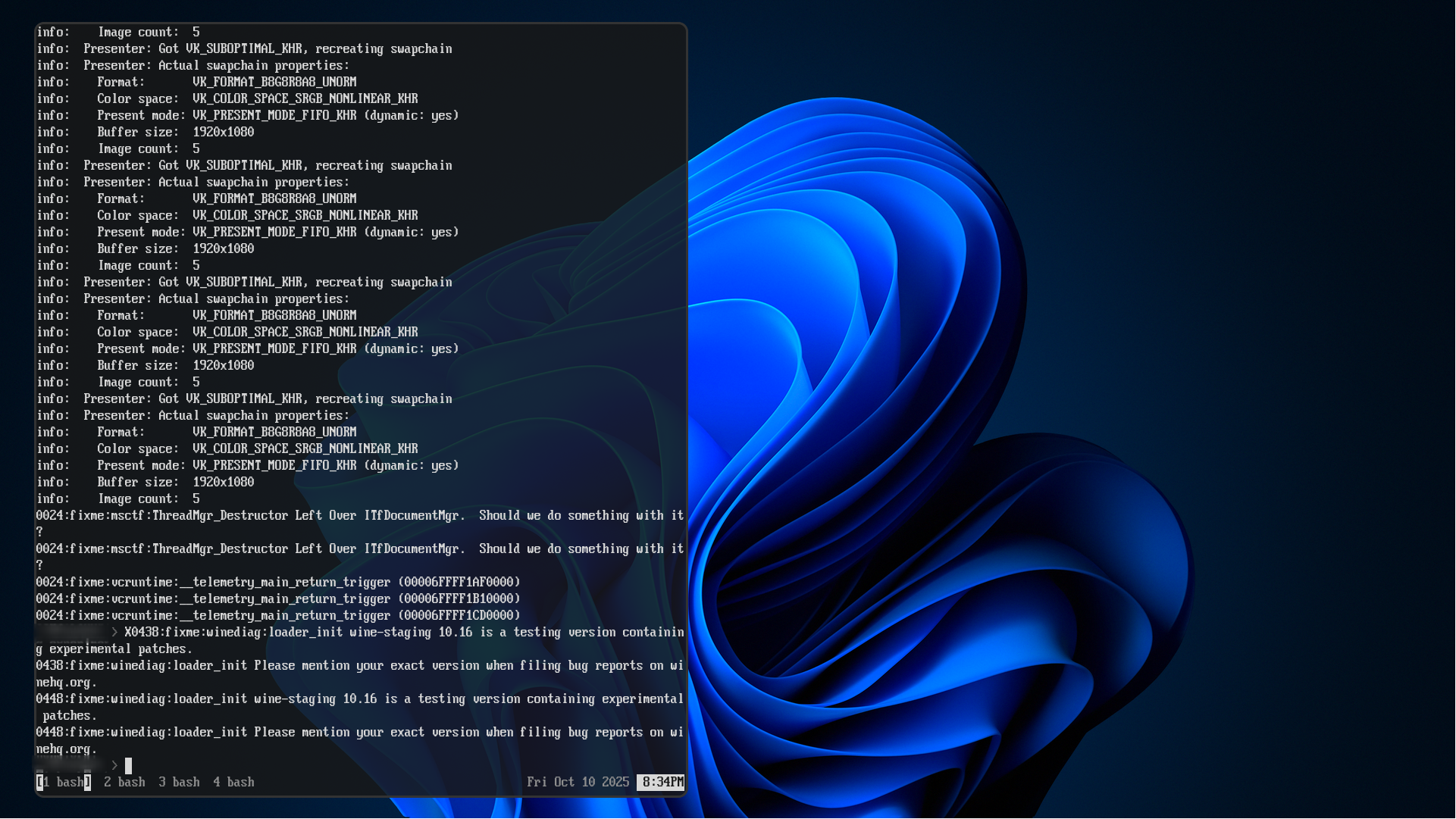Click the telemetry line ending 00006FFFF1AF0000

tap(278, 582)
